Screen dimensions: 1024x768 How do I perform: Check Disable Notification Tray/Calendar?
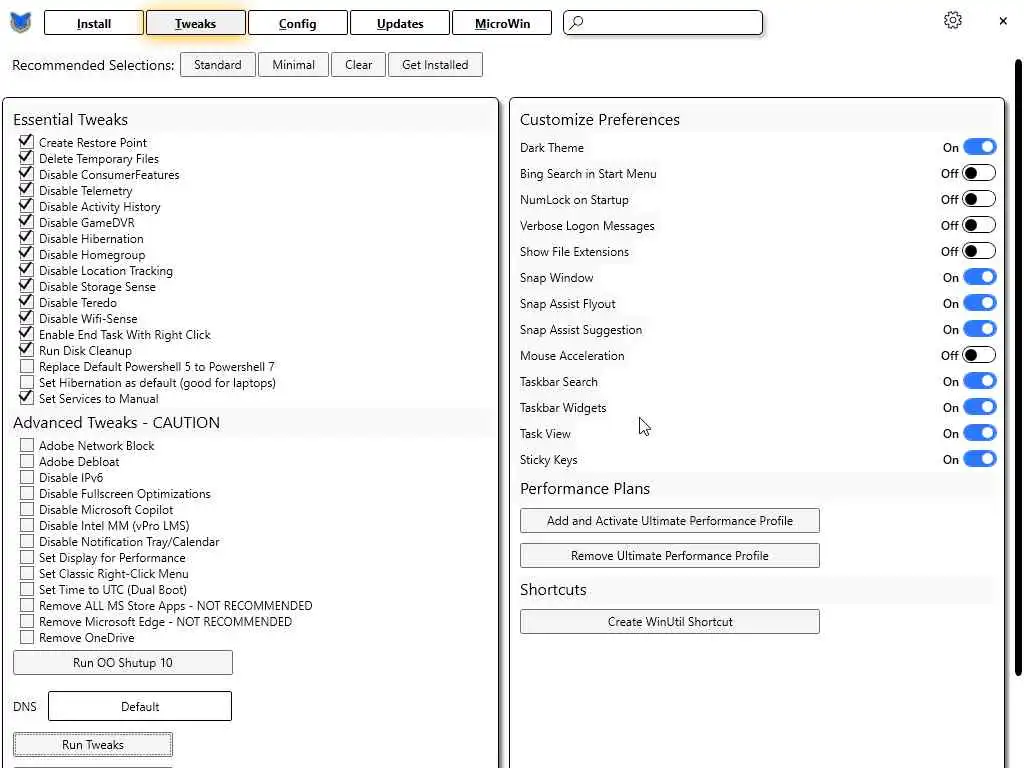click(27, 541)
